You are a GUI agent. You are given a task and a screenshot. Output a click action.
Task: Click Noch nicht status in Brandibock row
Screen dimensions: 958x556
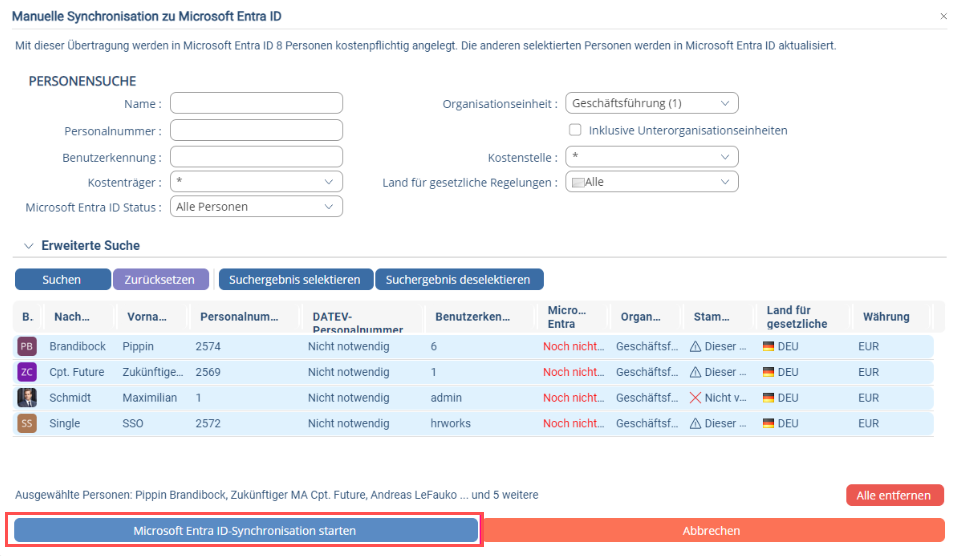coord(574,346)
